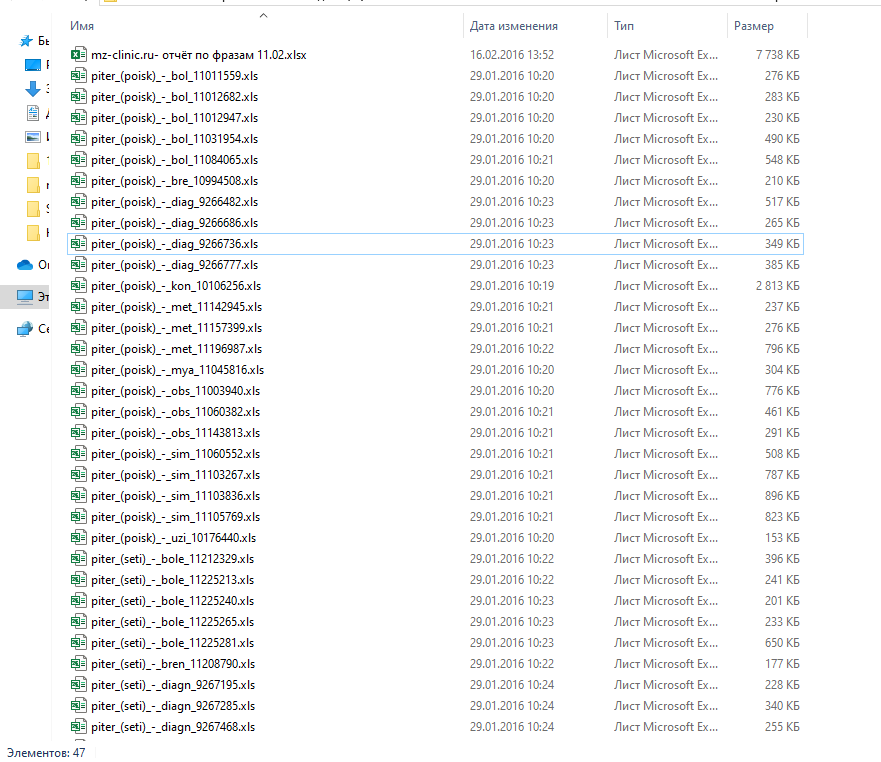This screenshot has height=762, width=881.
Task: Click Excel icon of mz-clinic.ru xlsx file
Action: click(79, 55)
